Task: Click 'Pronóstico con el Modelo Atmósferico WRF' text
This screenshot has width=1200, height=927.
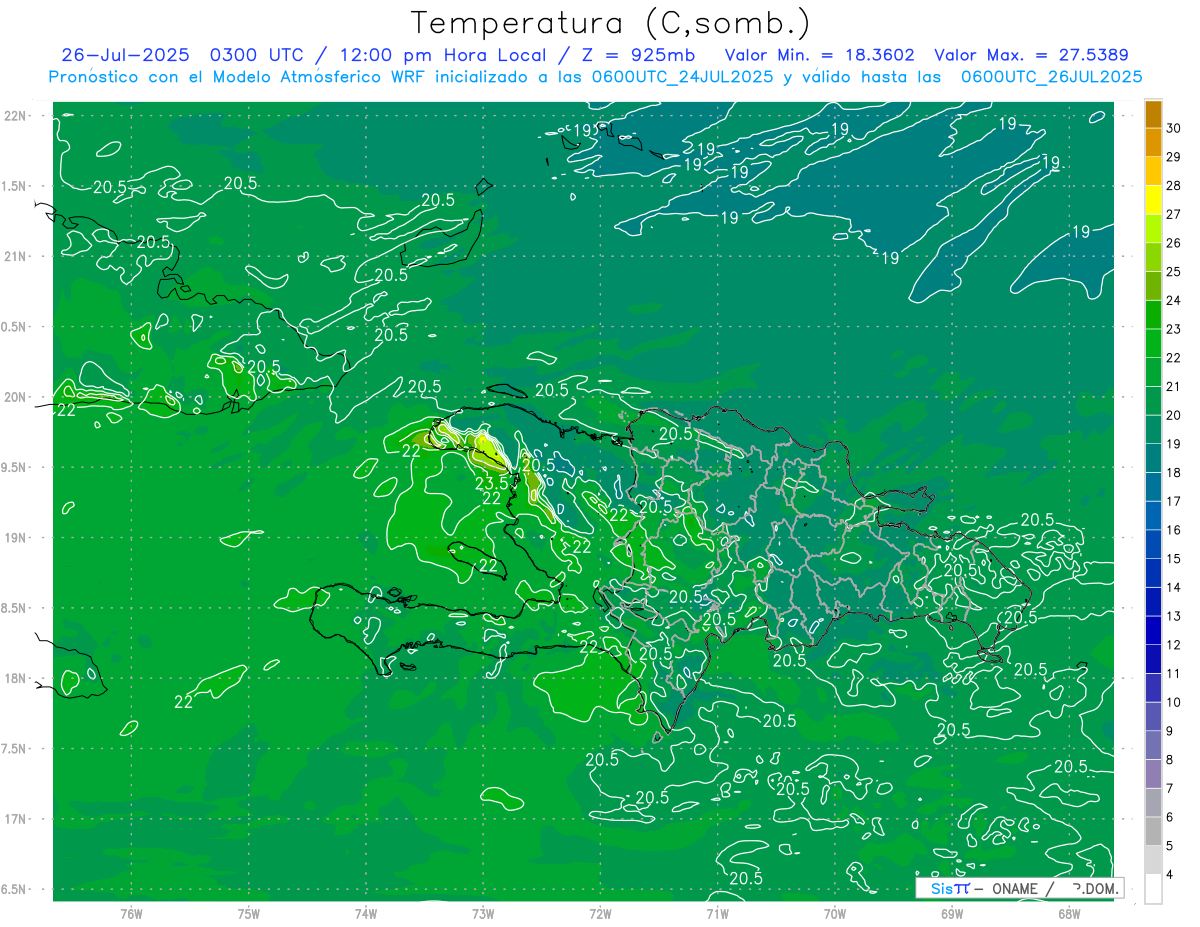Action: (238, 76)
